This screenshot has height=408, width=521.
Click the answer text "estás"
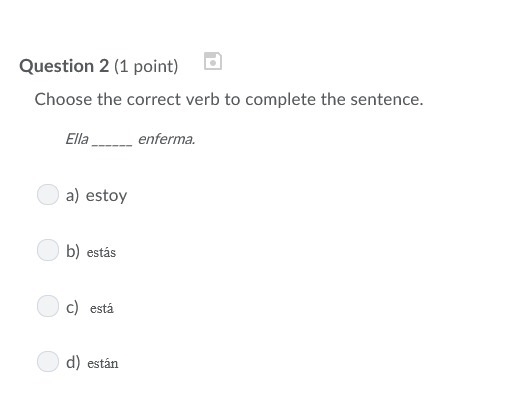coord(101,252)
